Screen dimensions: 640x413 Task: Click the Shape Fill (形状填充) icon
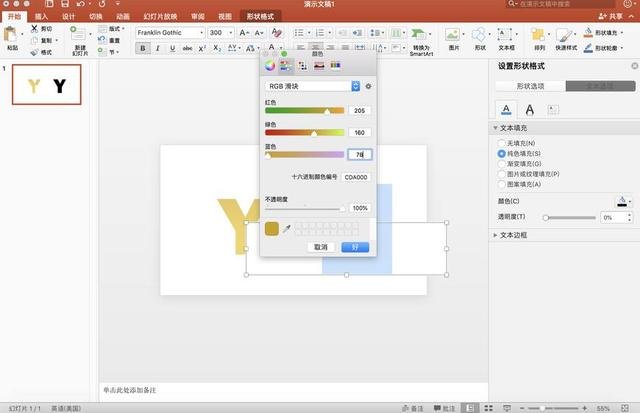[x=588, y=32]
